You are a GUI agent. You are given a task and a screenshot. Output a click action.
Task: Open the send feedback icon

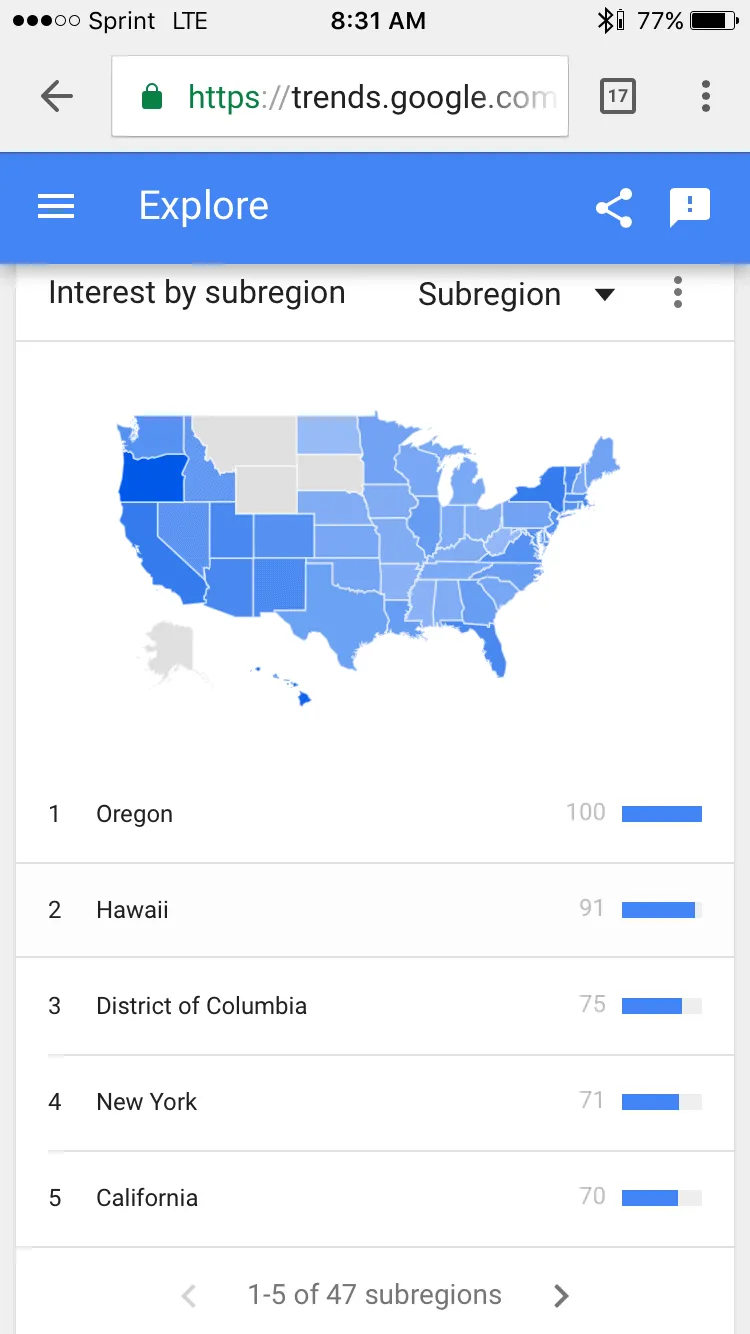coord(689,207)
